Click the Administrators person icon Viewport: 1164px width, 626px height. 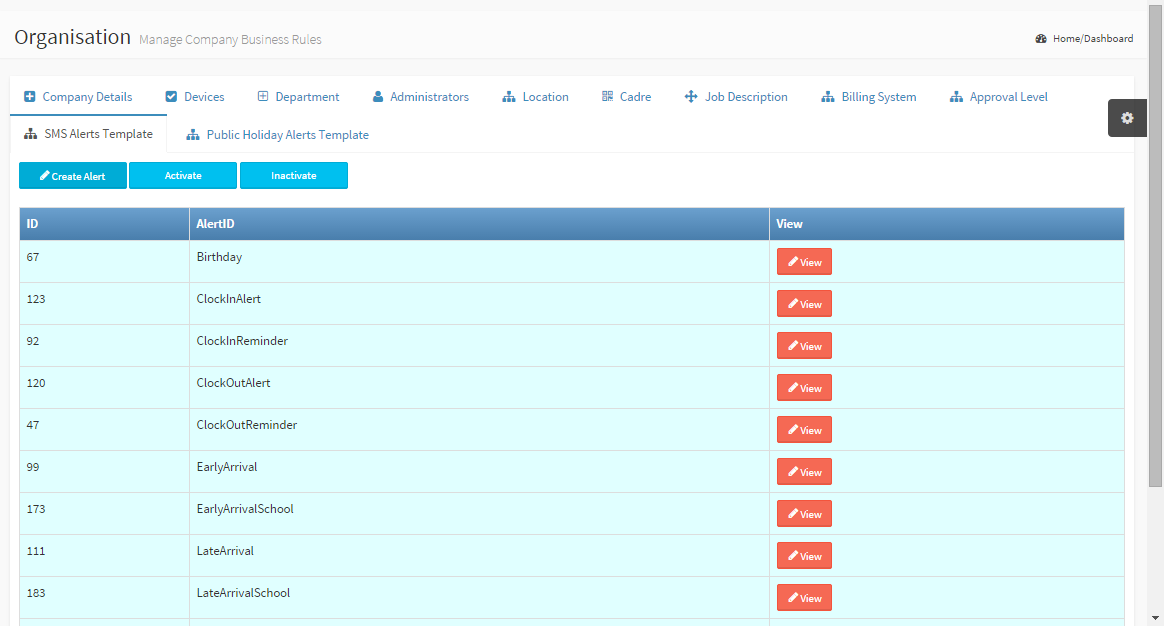[378, 97]
